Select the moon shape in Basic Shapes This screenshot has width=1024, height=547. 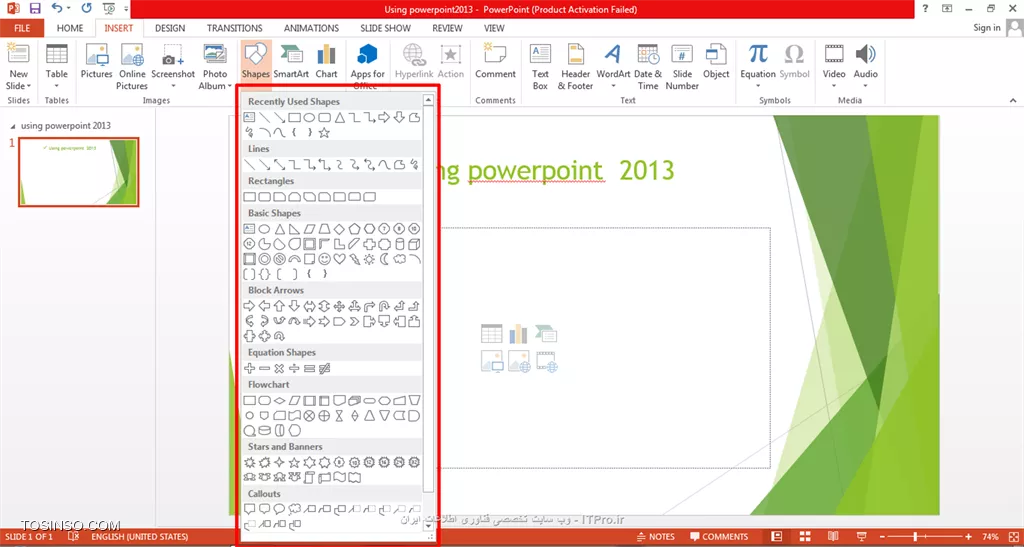pyautogui.click(x=384, y=259)
